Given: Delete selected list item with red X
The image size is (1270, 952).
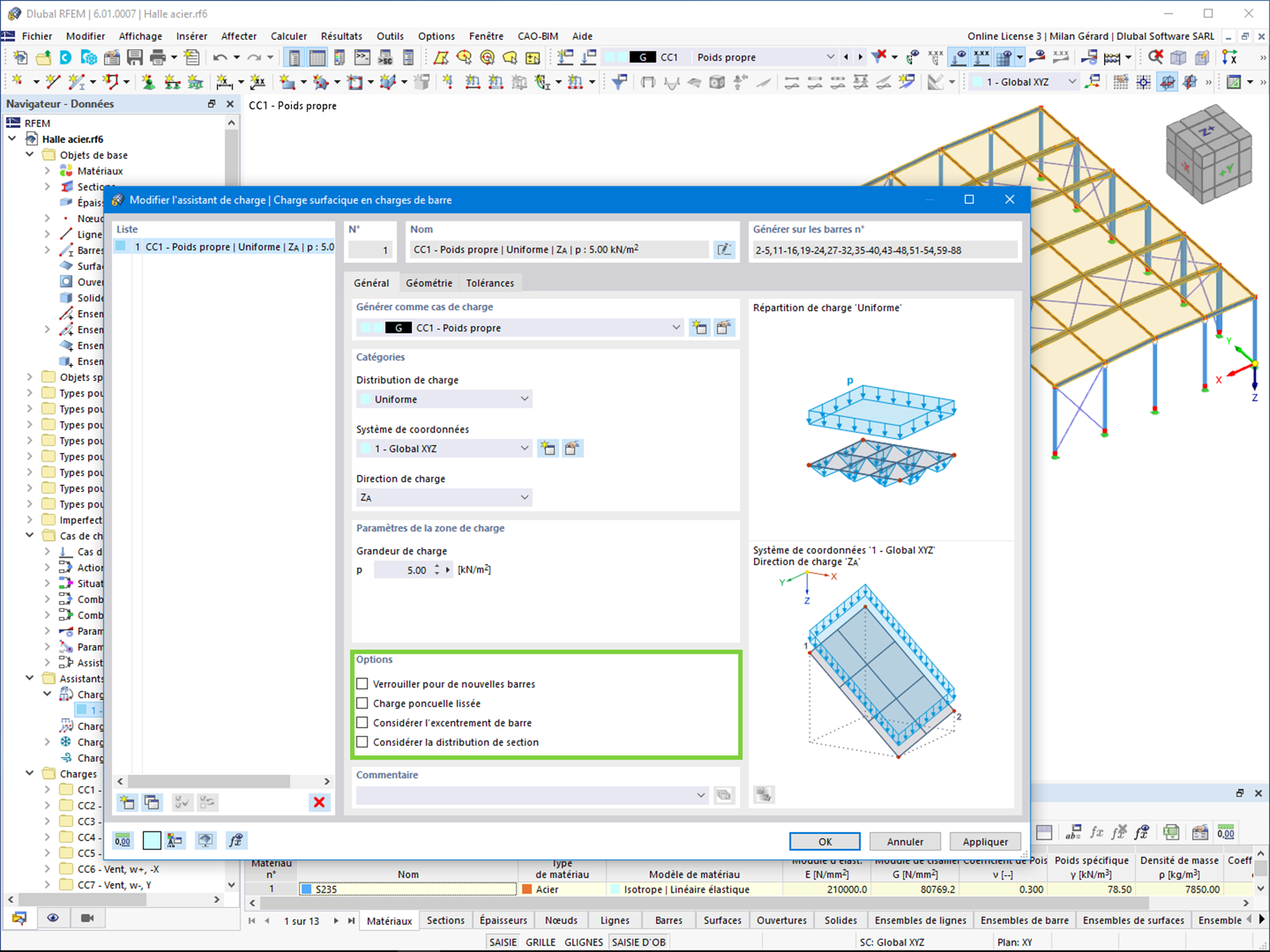Looking at the screenshot, I should click(319, 802).
